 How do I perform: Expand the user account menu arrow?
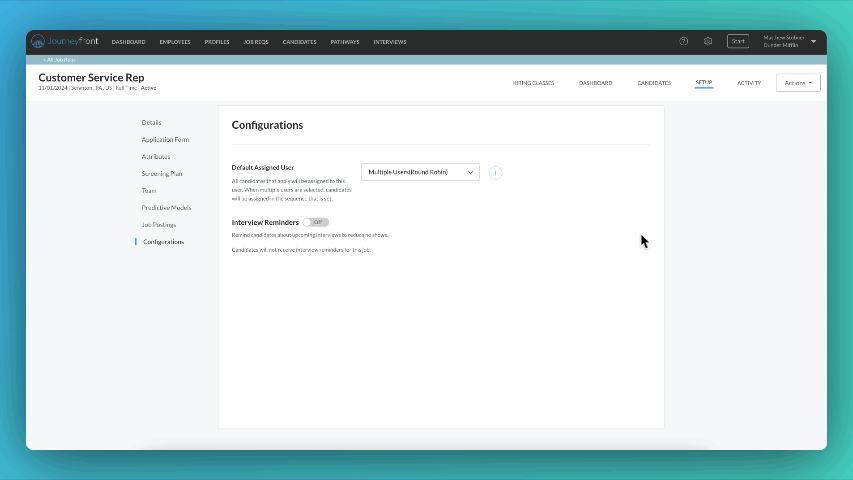point(813,42)
